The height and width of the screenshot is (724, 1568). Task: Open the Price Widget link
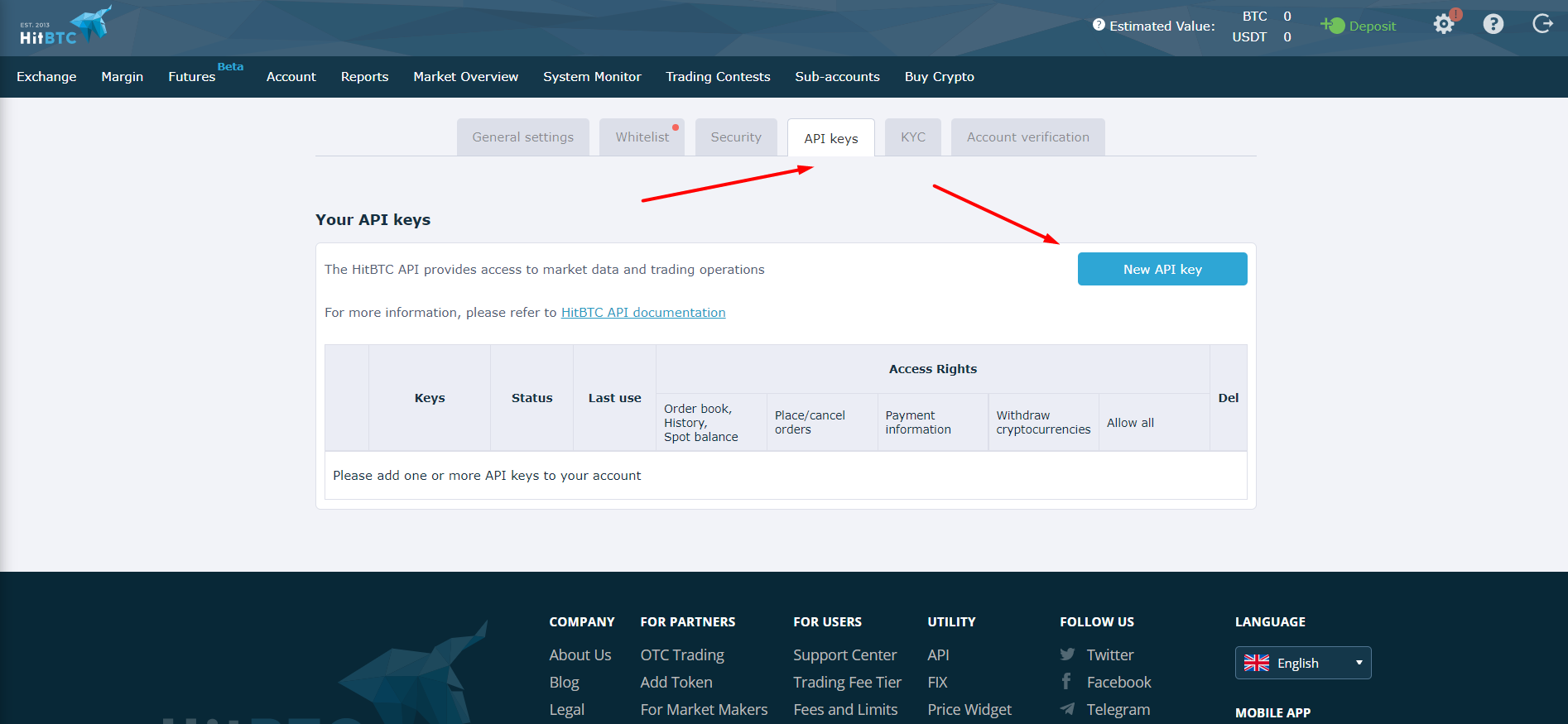[x=969, y=709]
